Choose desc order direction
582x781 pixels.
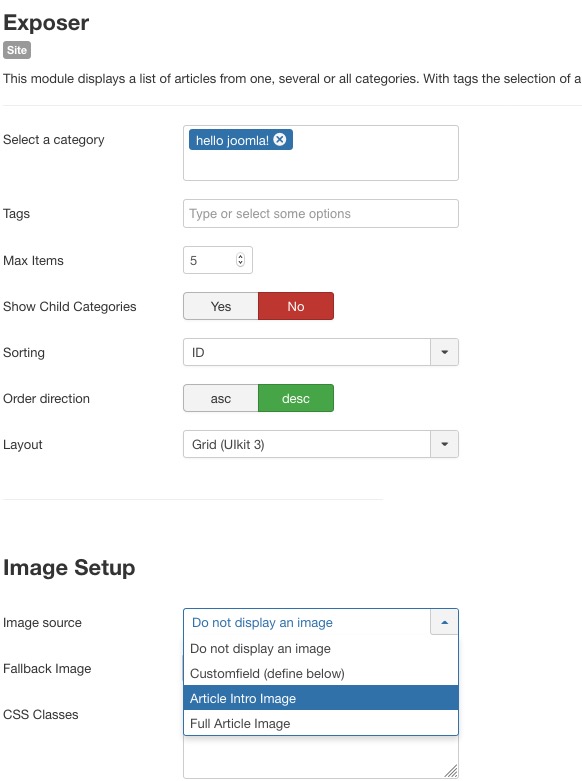[x=296, y=398]
